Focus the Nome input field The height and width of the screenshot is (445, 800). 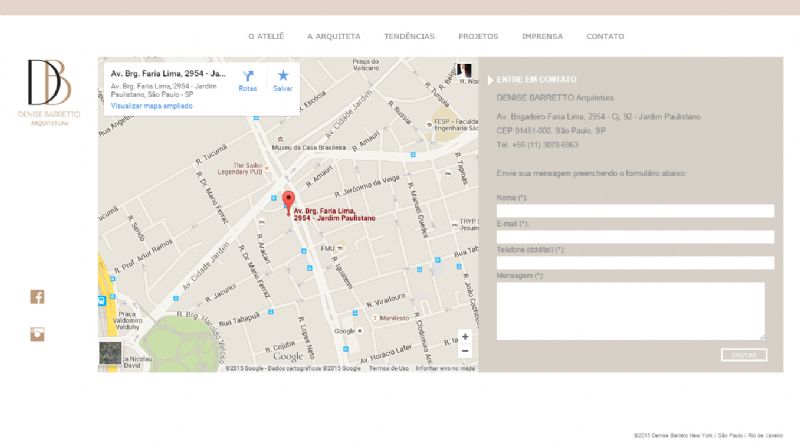pos(635,211)
